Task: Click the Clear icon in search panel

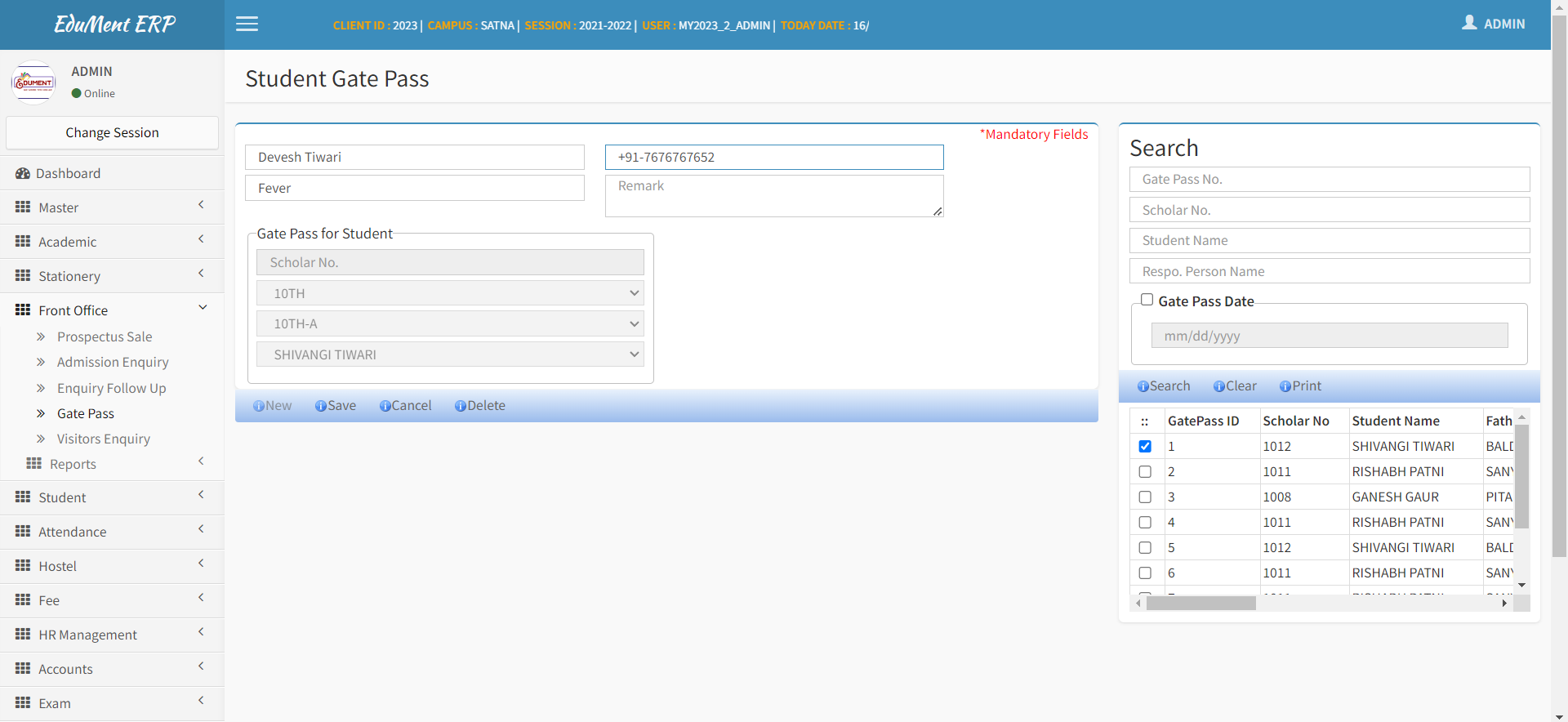Action: click(1218, 386)
